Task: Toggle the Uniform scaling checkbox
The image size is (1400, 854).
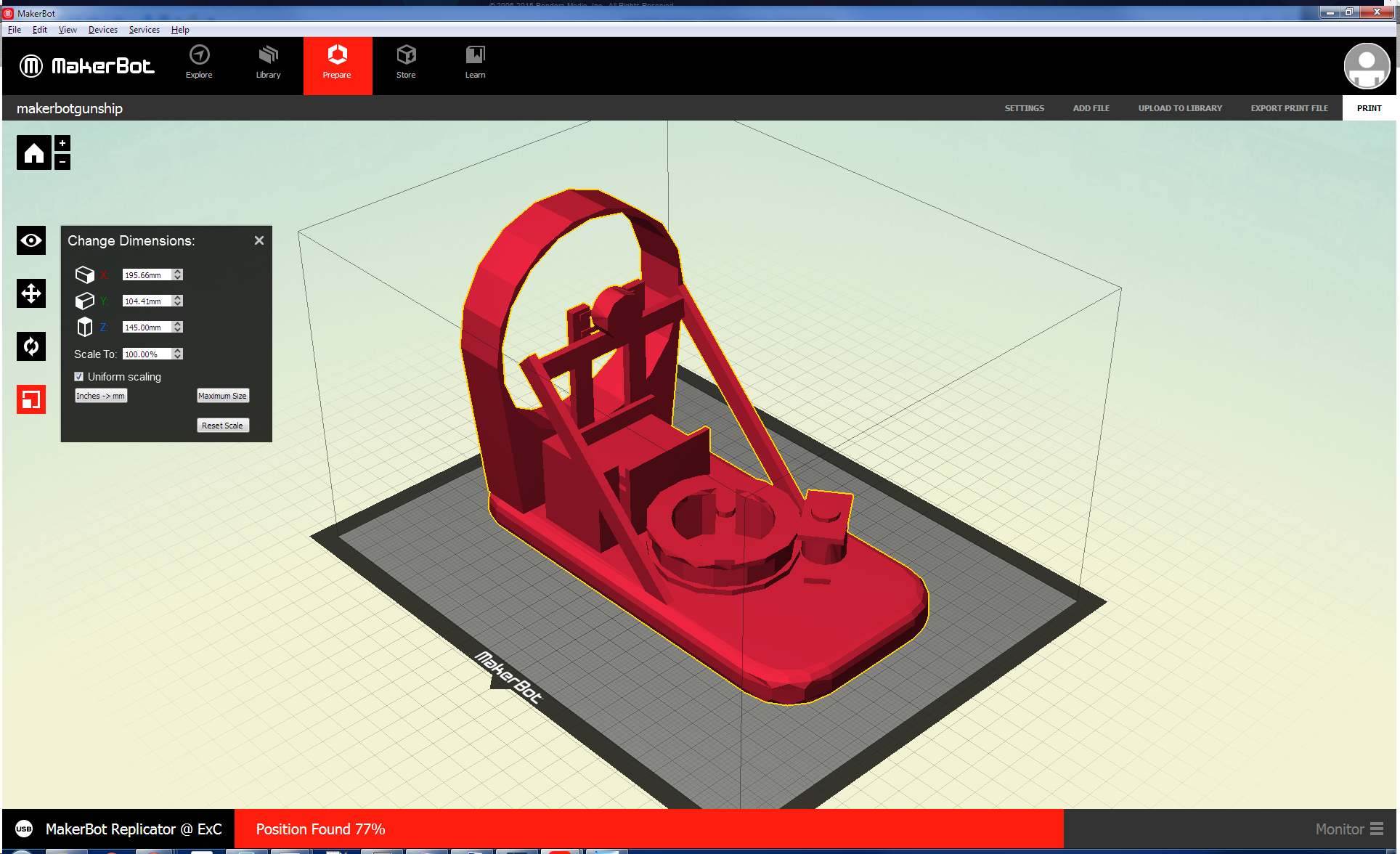Action: (x=79, y=377)
